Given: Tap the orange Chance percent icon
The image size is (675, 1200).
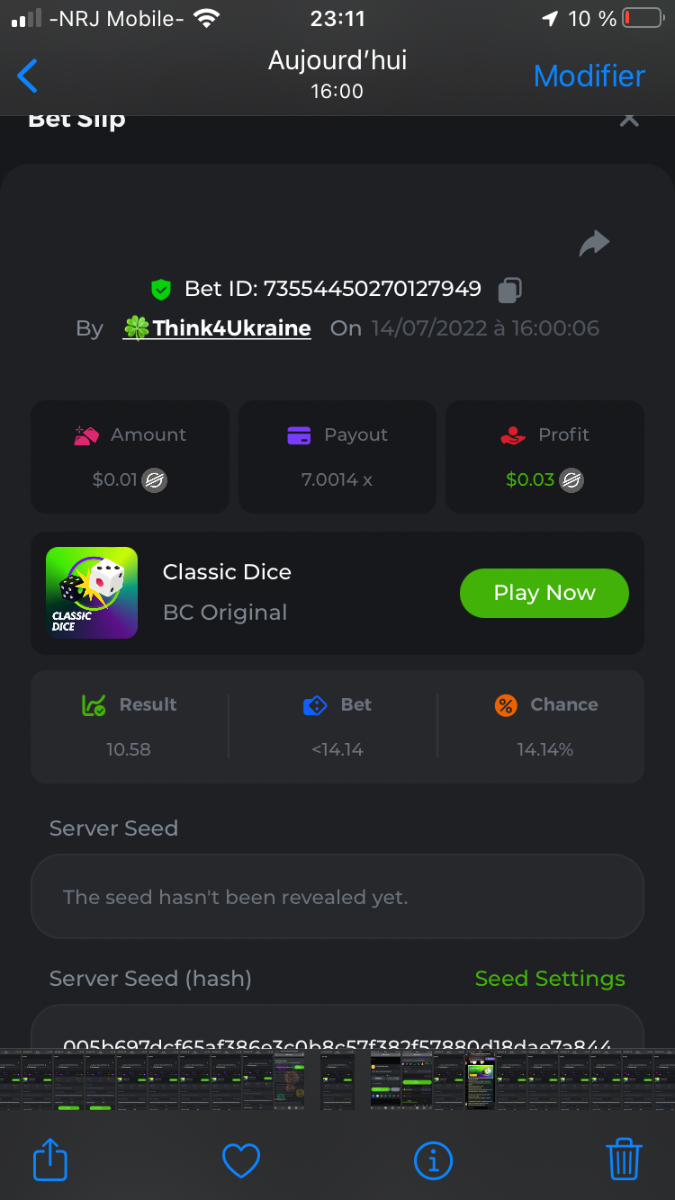Looking at the screenshot, I should coord(506,705).
